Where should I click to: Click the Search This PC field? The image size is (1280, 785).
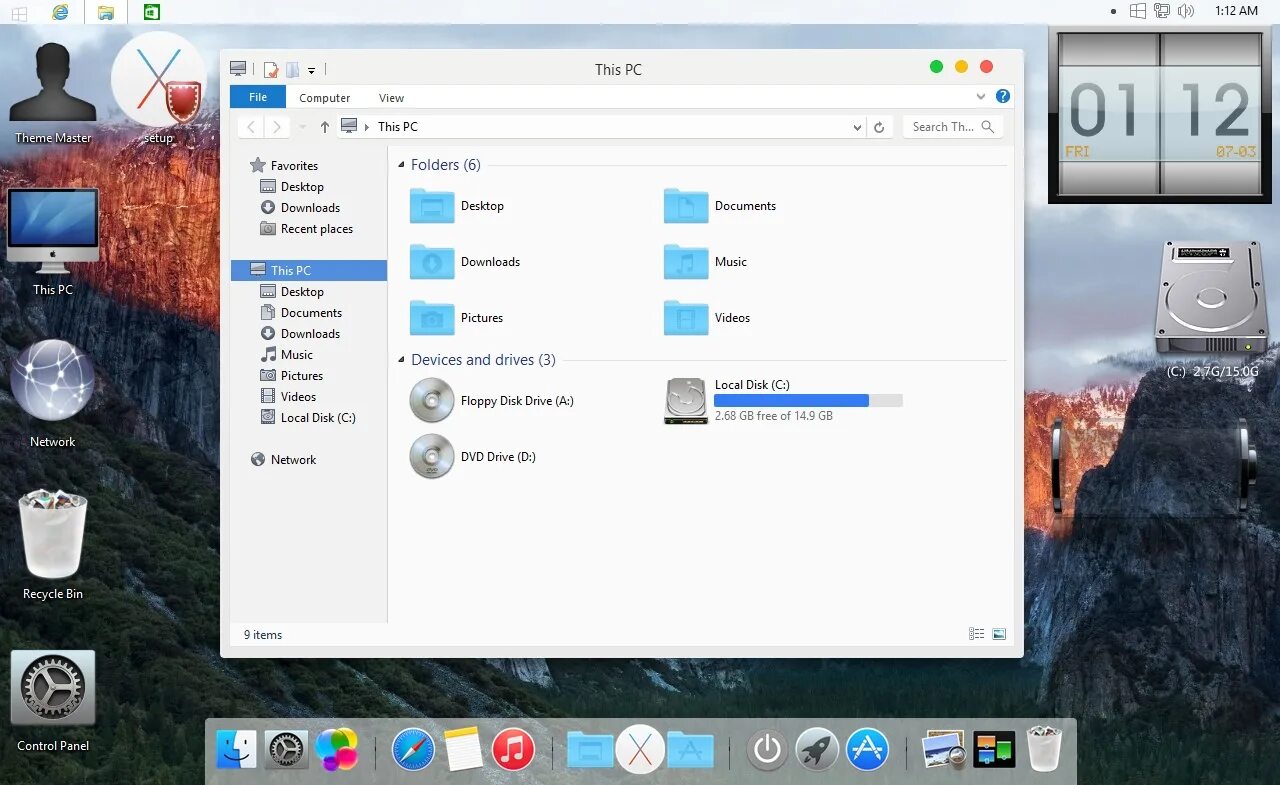coord(952,127)
